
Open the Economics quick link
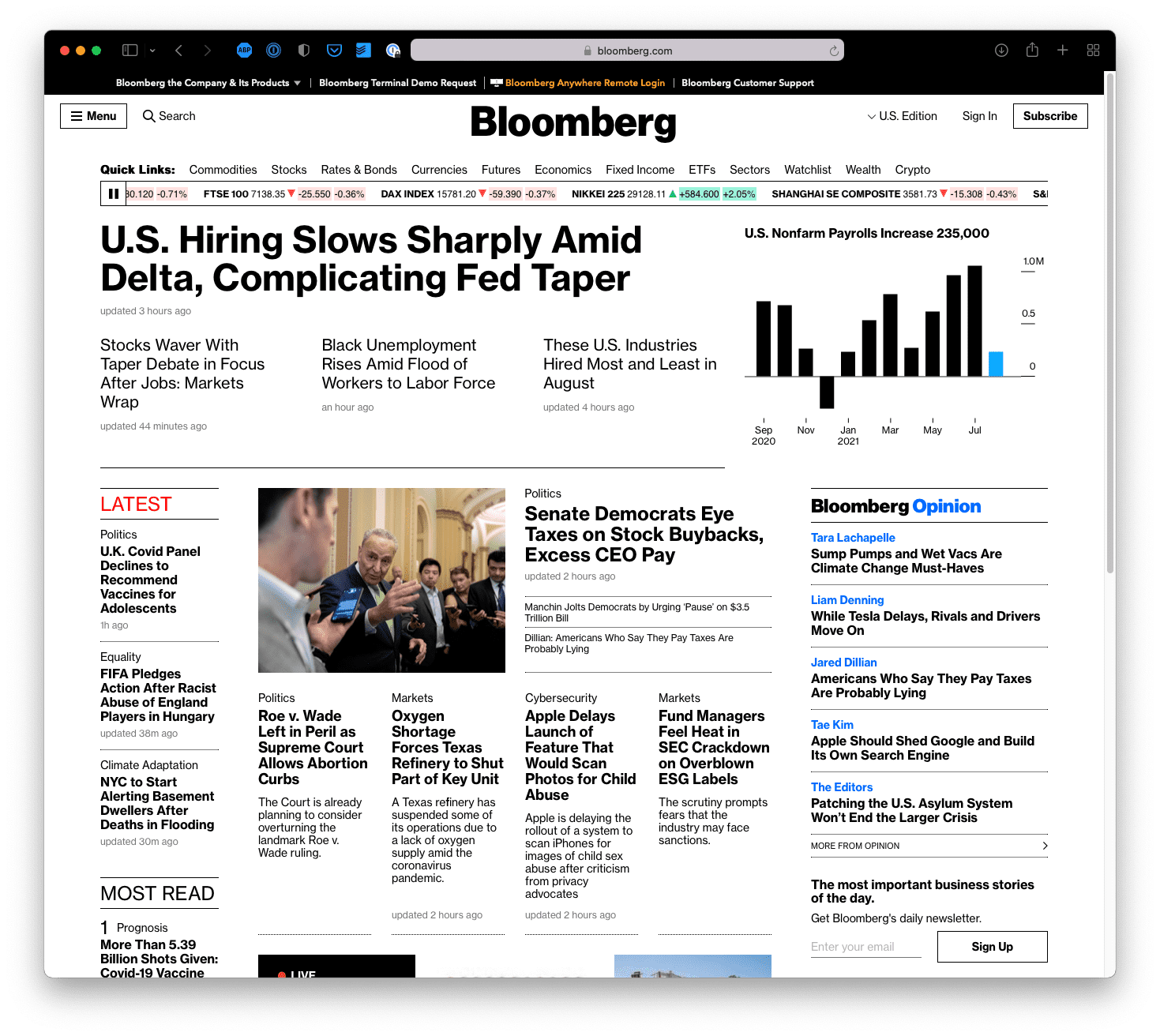click(x=563, y=170)
